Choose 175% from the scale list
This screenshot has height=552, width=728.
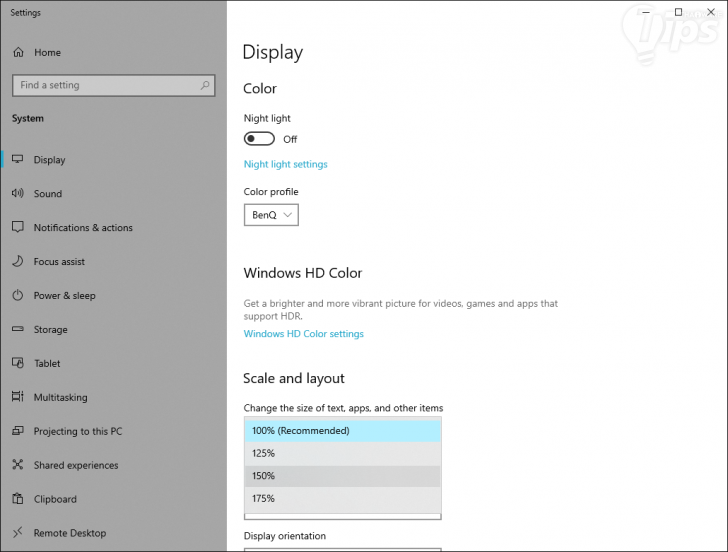(x=342, y=499)
